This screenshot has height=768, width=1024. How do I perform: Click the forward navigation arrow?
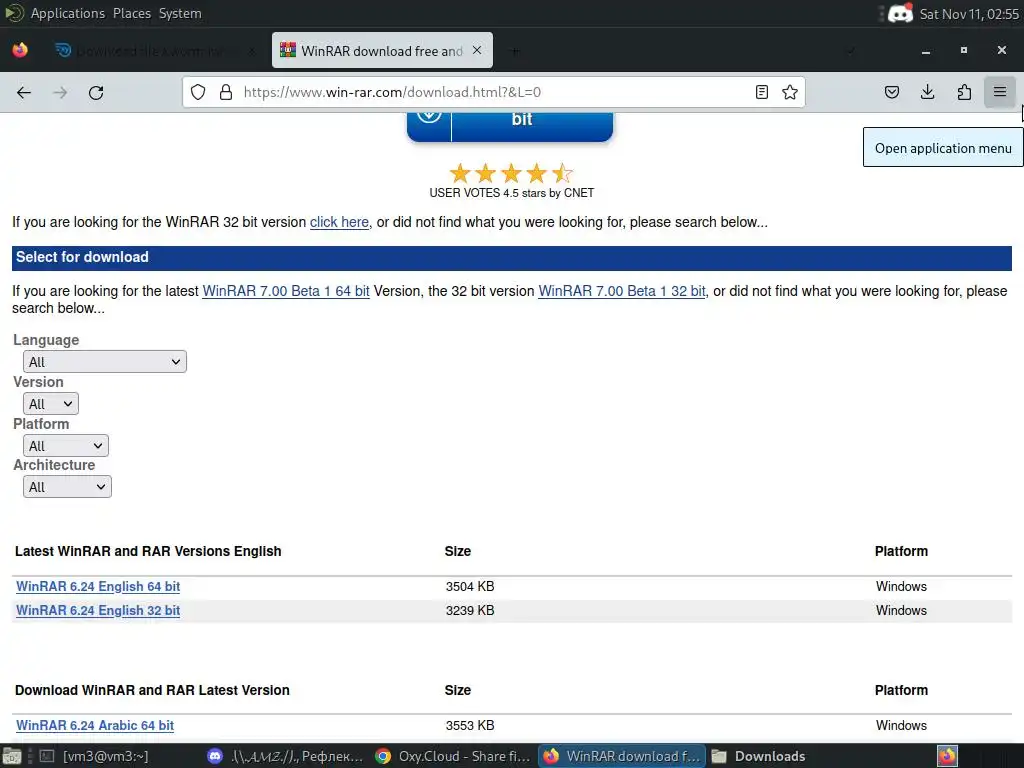[x=60, y=93]
